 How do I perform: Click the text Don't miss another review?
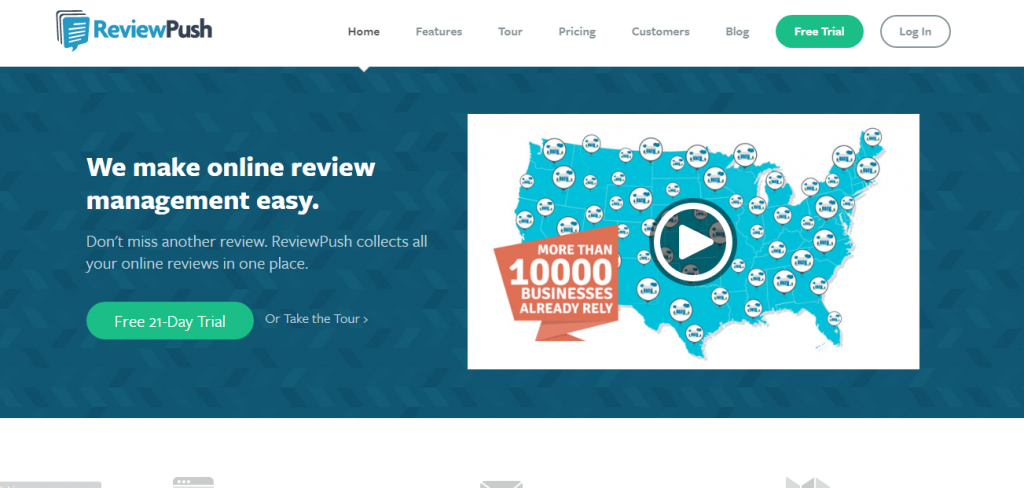176,241
